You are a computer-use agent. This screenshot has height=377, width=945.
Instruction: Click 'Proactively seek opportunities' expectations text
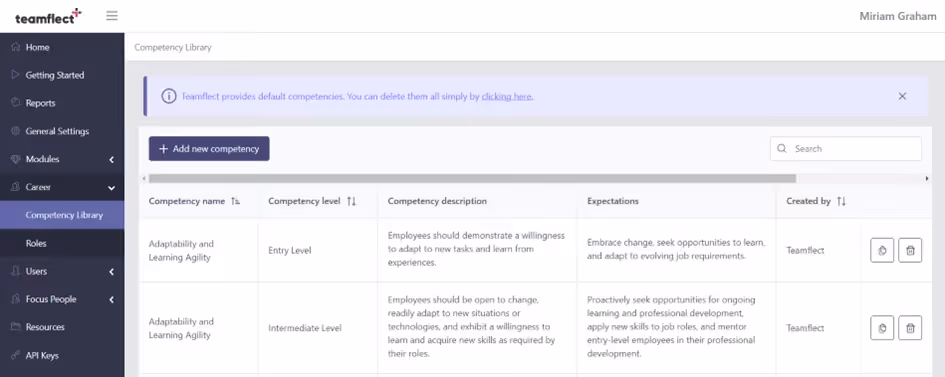[671, 327]
